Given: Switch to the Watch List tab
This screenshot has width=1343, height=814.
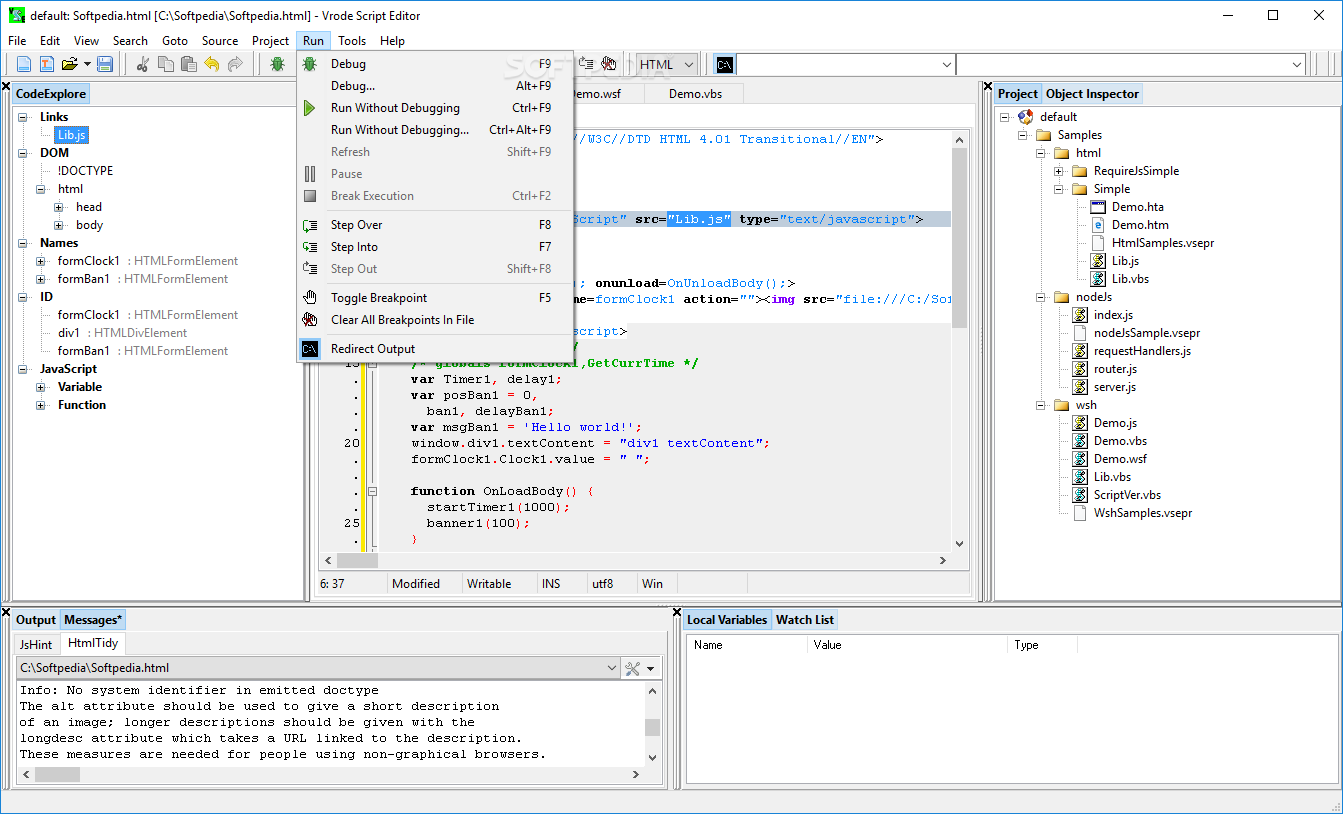Looking at the screenshot, I should 805,620.
